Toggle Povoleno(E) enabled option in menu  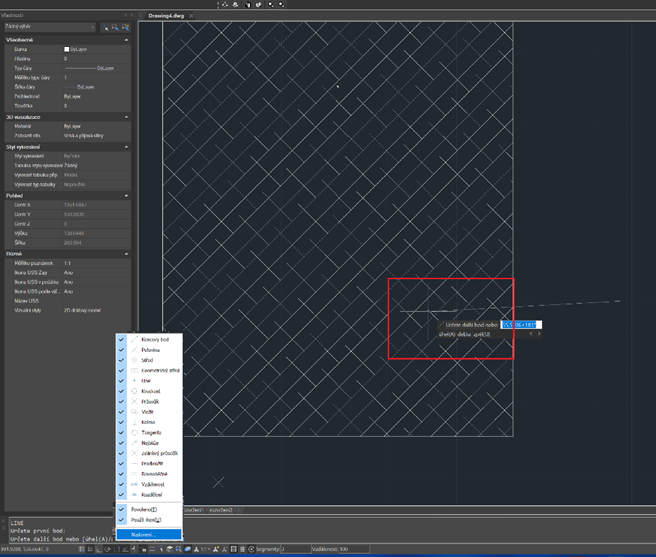149,510
